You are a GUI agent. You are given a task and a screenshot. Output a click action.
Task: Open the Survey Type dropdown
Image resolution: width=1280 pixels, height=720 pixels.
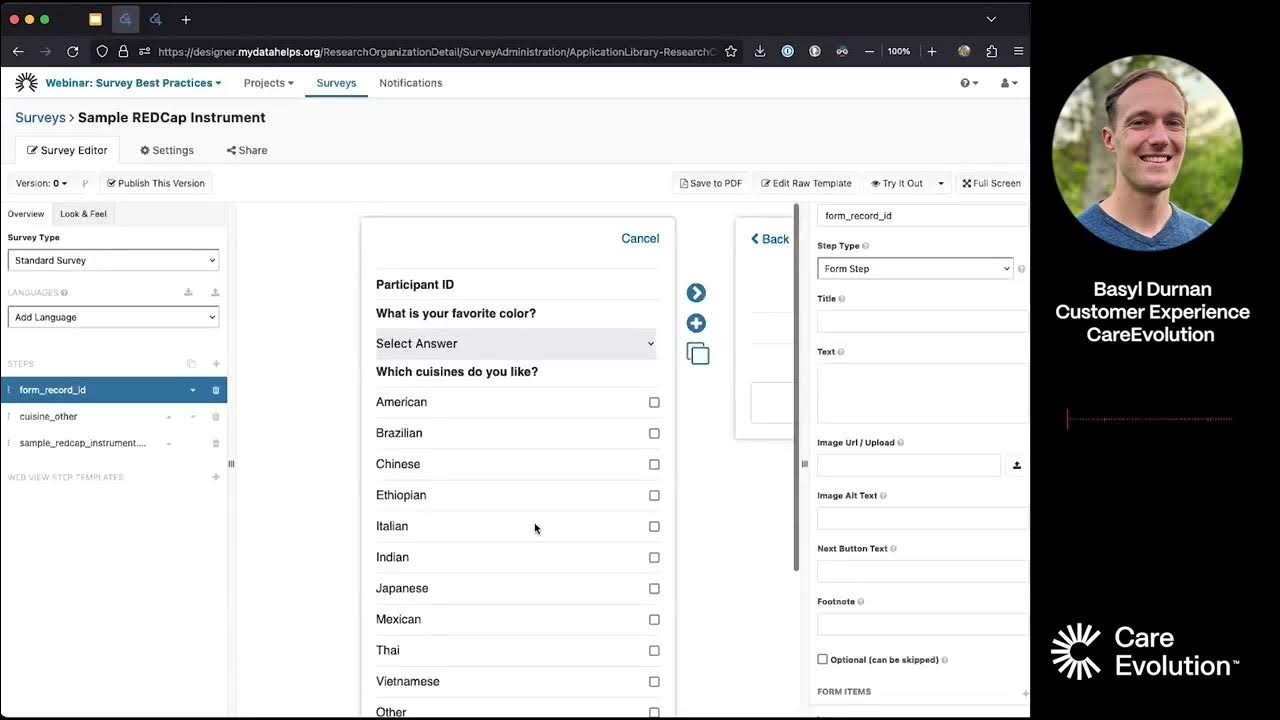click(113, 260)
